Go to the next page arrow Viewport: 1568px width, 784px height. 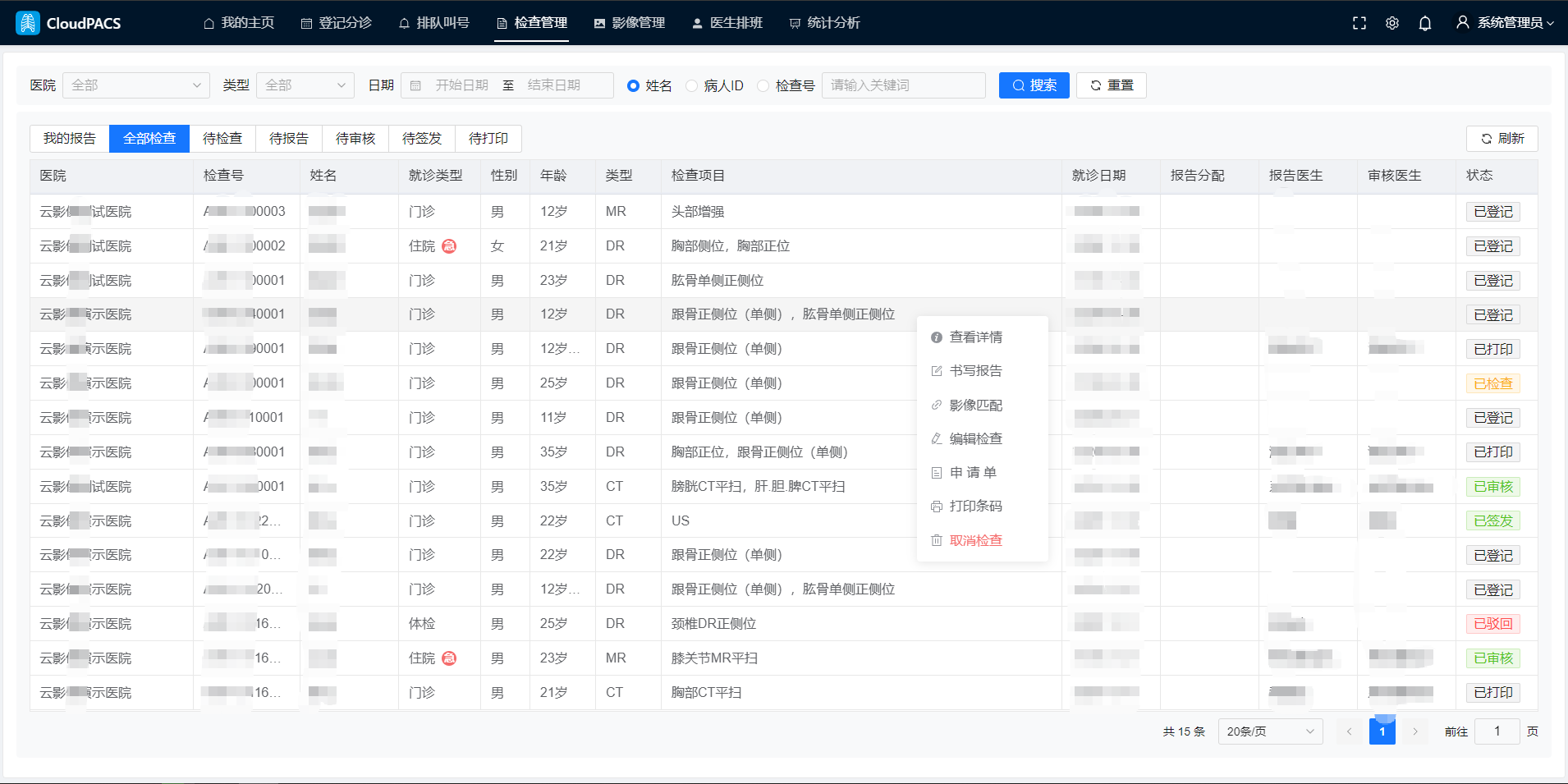pyautogui.click(x=1415, y=731)
